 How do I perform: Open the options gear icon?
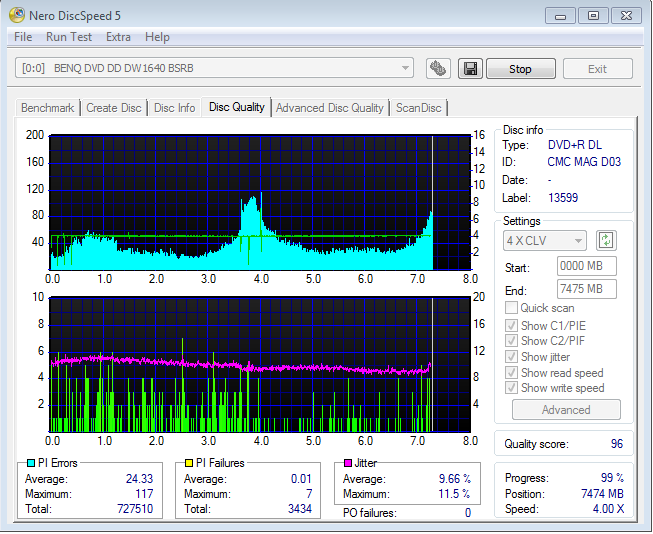point(438,68)
